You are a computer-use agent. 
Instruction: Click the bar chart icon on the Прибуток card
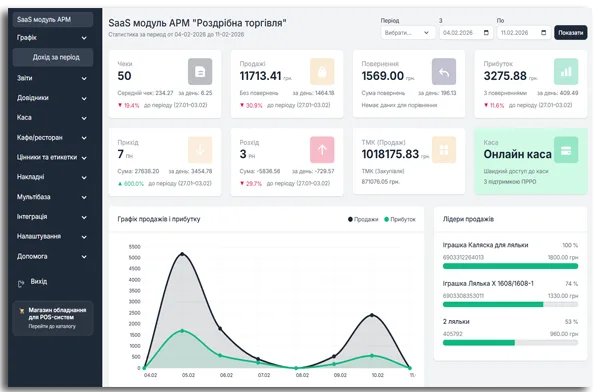pyautogui.click(x=566, y=71)
